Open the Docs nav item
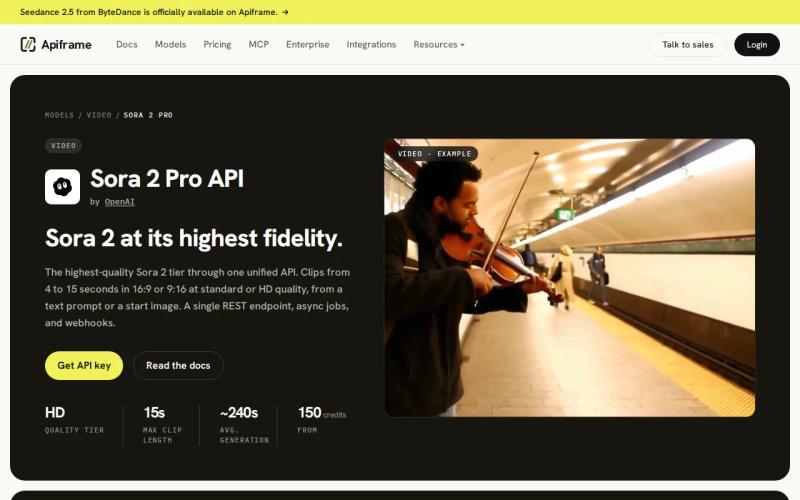Viewport: 800px width, 500px height. tap(127, 44)
